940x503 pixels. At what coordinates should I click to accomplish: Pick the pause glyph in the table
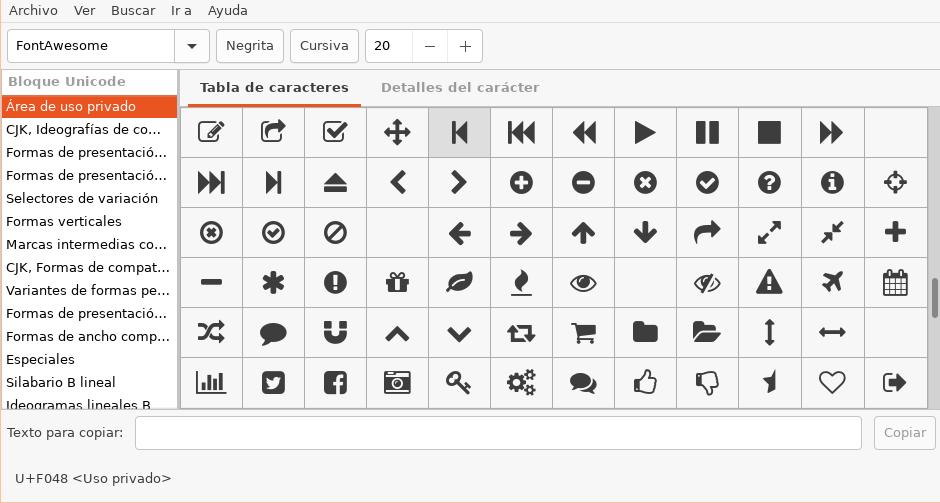(707, 132)
